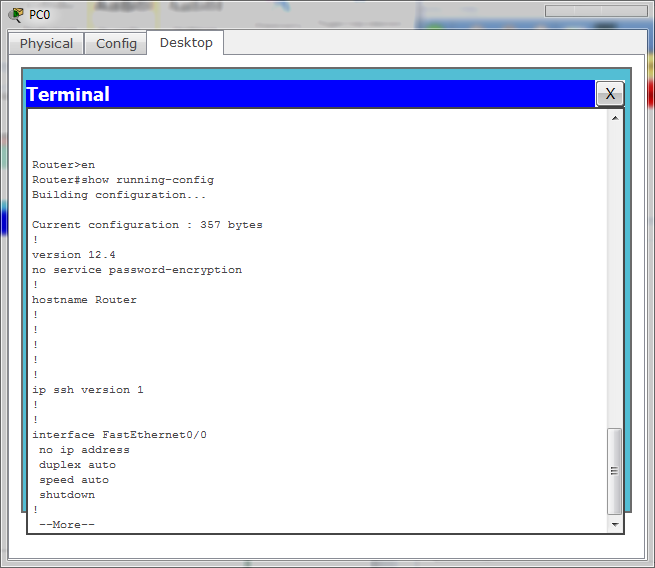Click 'interface FastEthernet0/0' line
The image size is (655, 568).
click(119, 435)
